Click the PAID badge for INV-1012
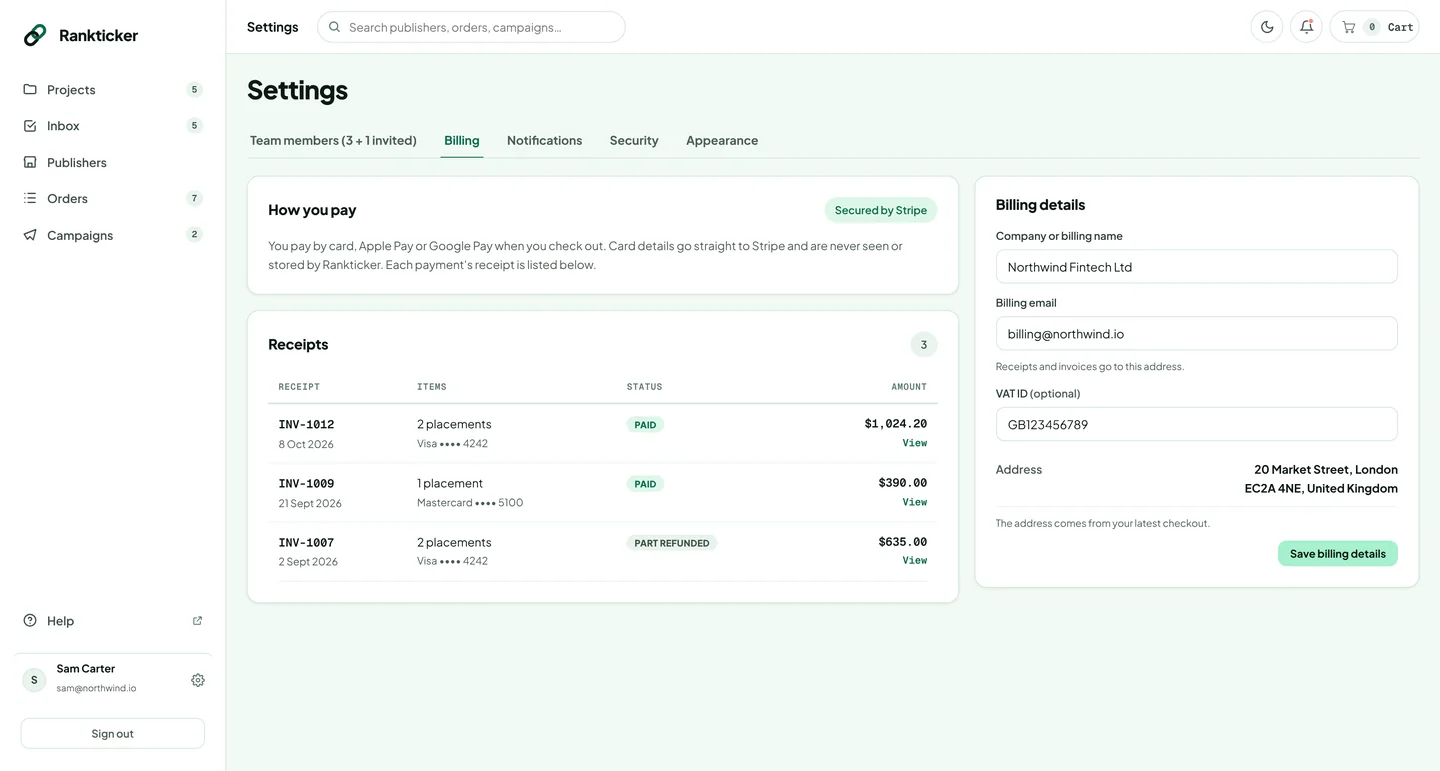The height and width of the screenshot is (771, 1440). point(645,425)
